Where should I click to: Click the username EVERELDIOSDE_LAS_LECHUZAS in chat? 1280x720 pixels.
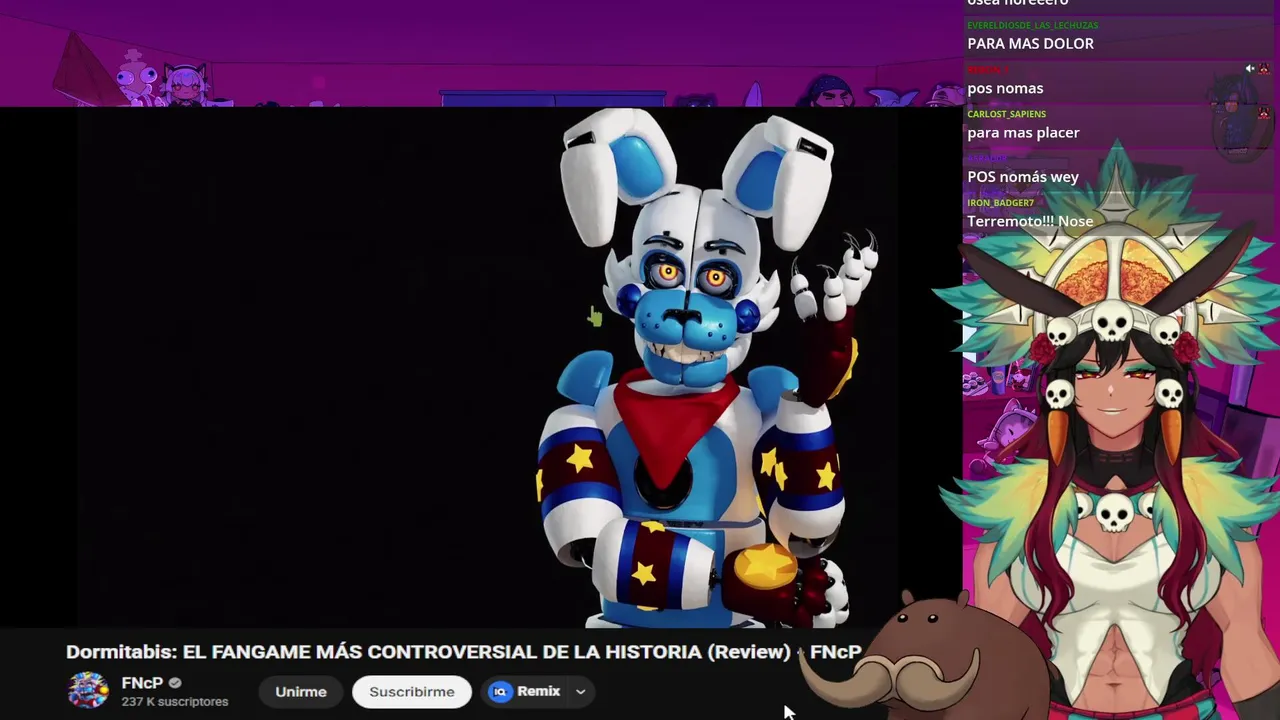pos(1032,25)
